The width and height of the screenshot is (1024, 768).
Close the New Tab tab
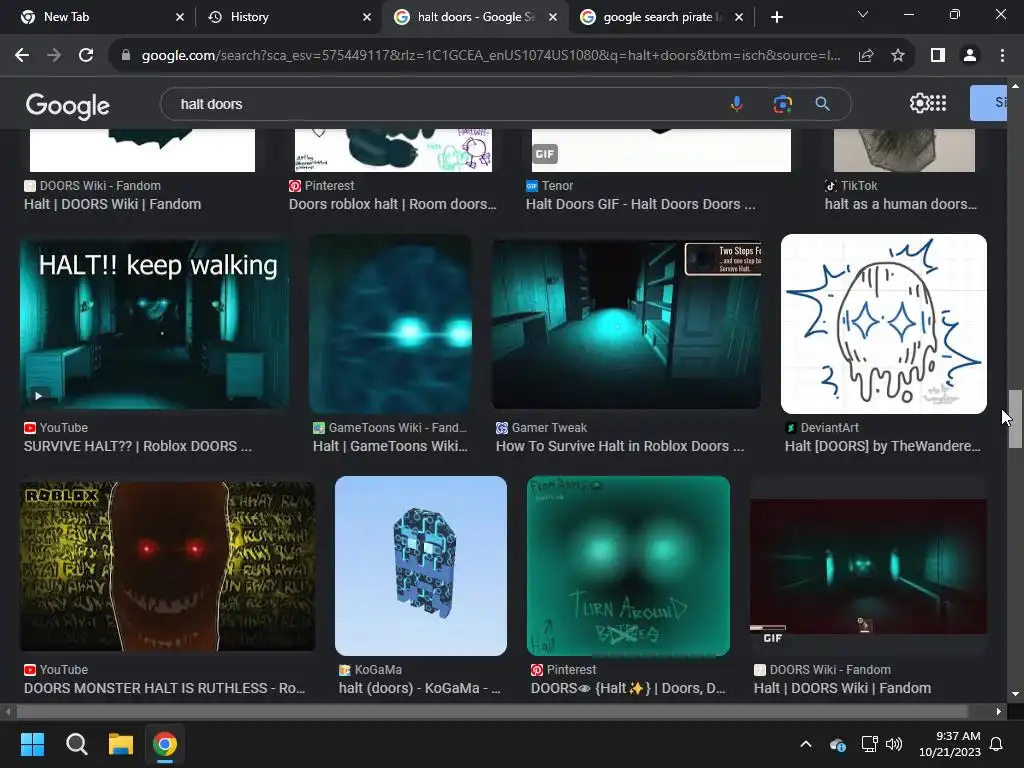pyautogui.click(x=180, y=17)
